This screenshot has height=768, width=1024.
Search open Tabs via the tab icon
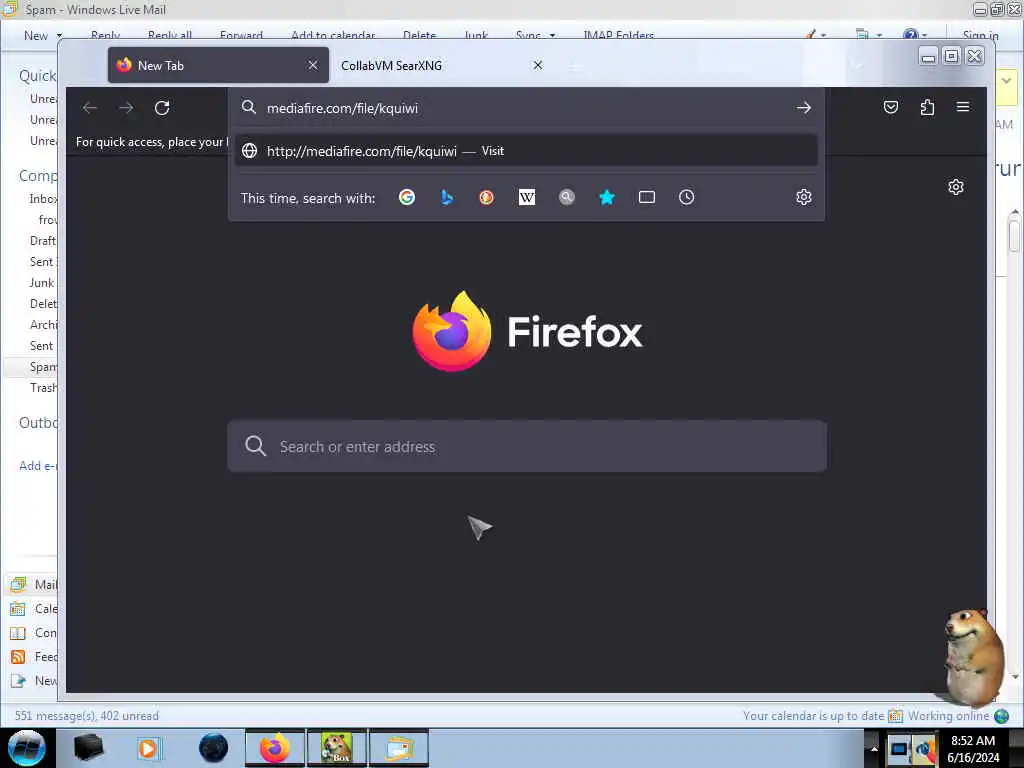[x=647, y=197]
